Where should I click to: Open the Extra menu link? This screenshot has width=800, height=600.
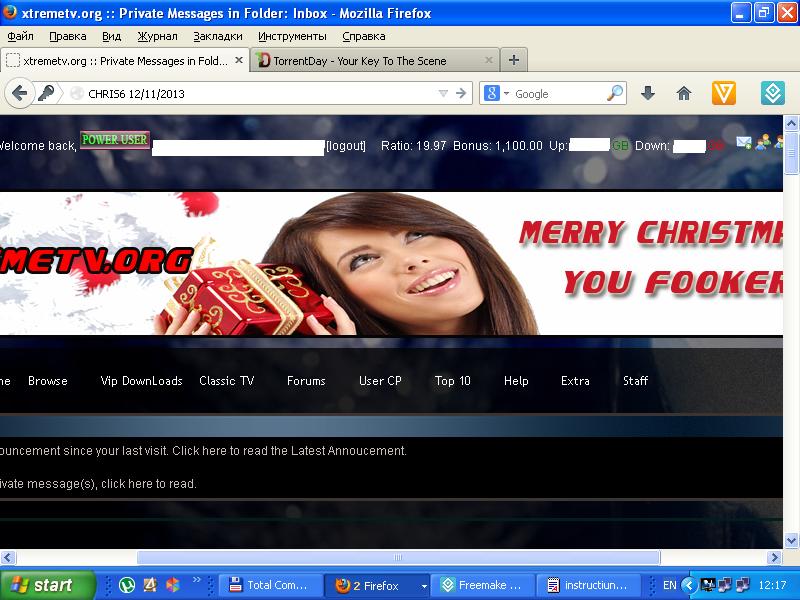click(x=575, y=381)
